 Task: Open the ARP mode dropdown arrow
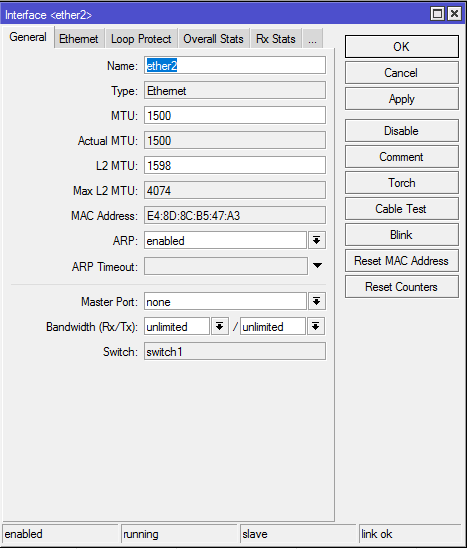[317, 241]
